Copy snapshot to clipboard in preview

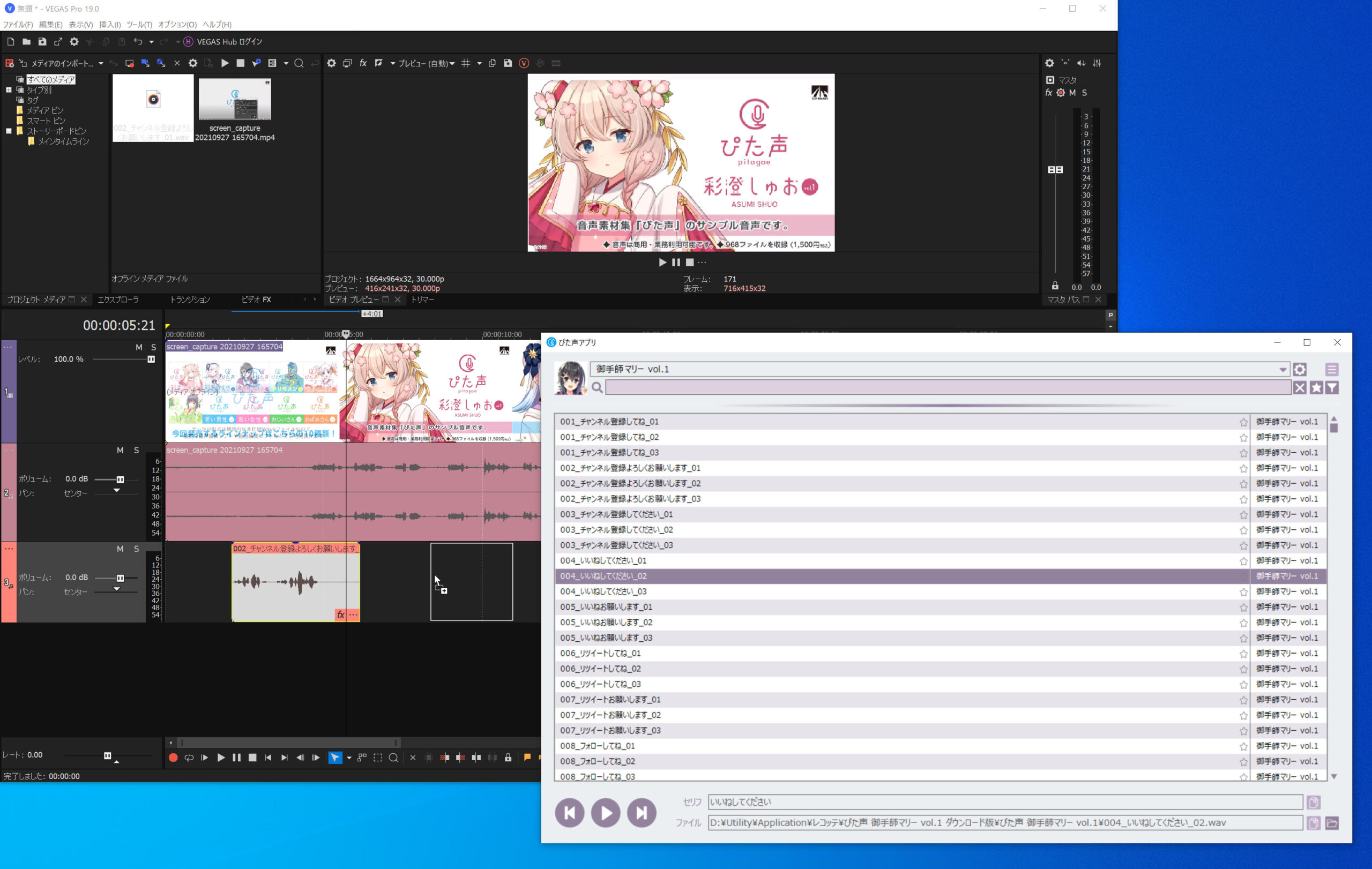coord(491,63)
